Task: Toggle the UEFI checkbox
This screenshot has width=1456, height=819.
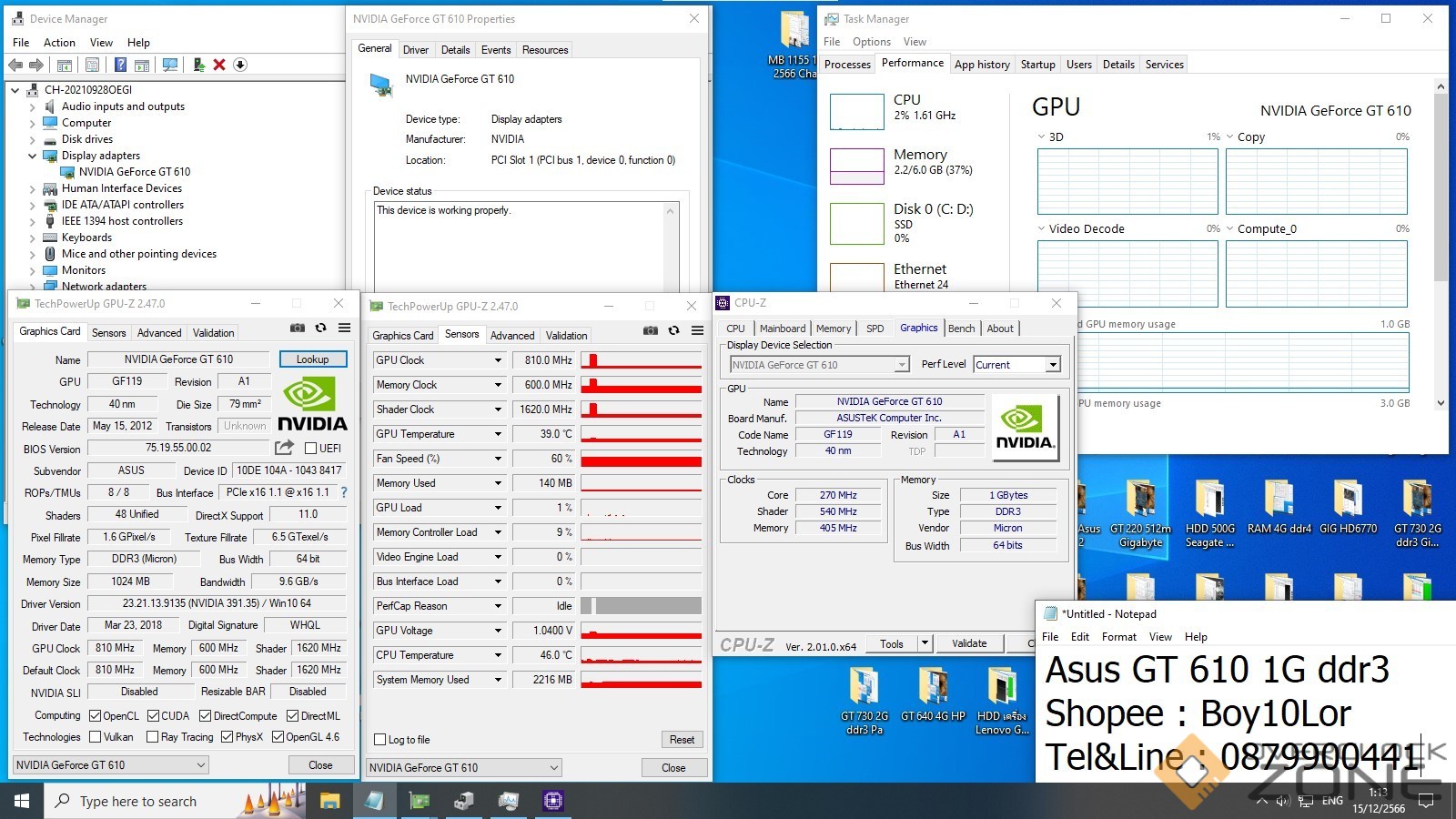Action: click(311, 449)
